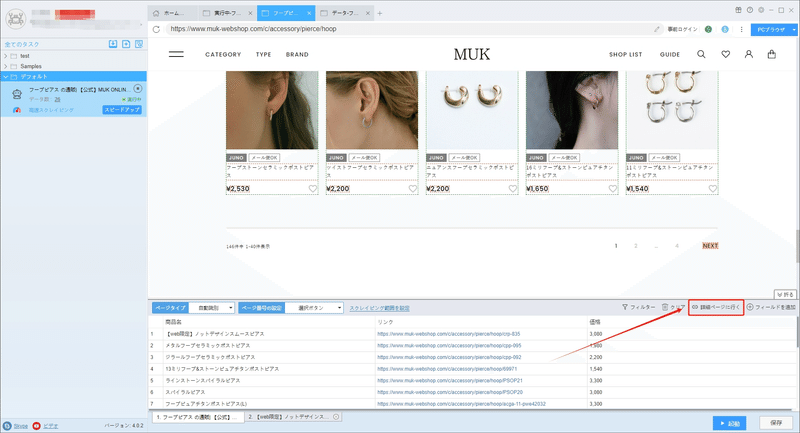Click the フィルター button
This screenshot has height=433, width=800.
click(x=638, y=307)
